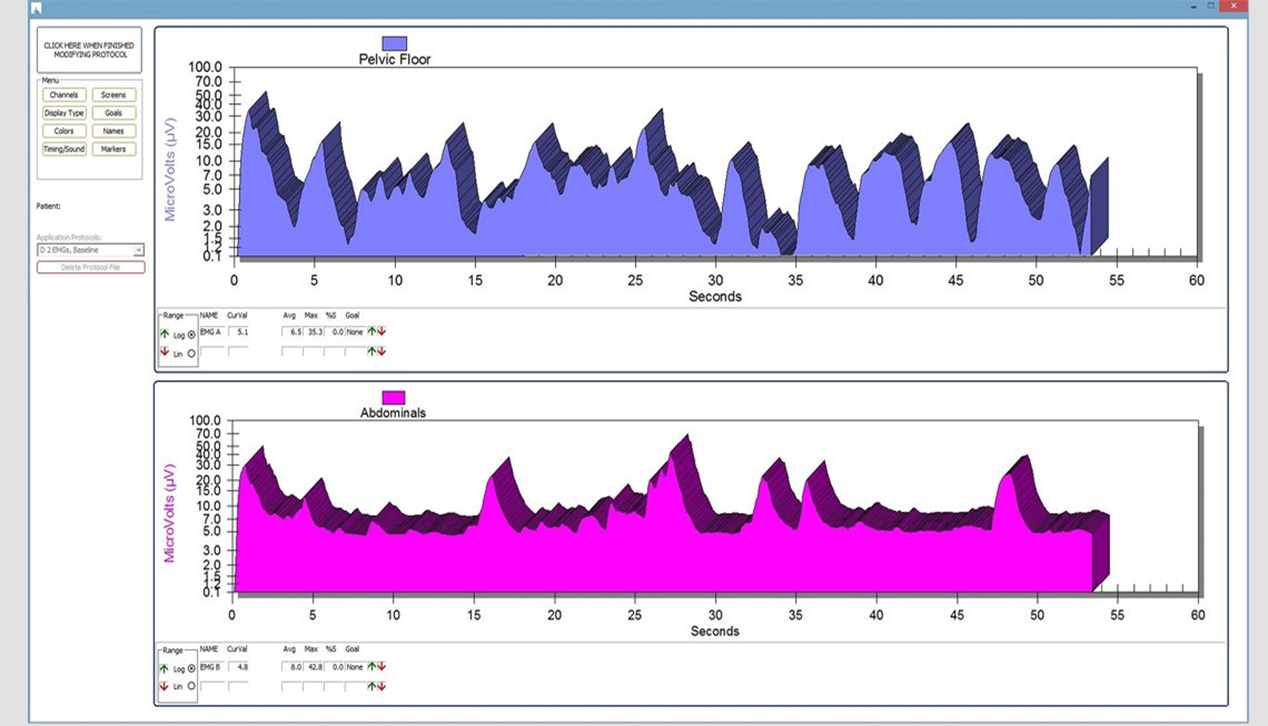Click the EMG B CurVal value 4.8

[238, 665]
